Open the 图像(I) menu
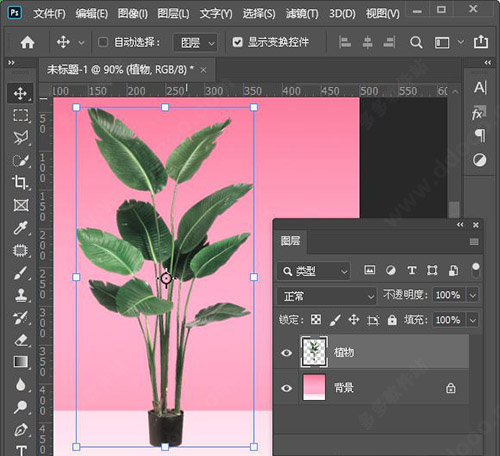 (x=133, y=13)
